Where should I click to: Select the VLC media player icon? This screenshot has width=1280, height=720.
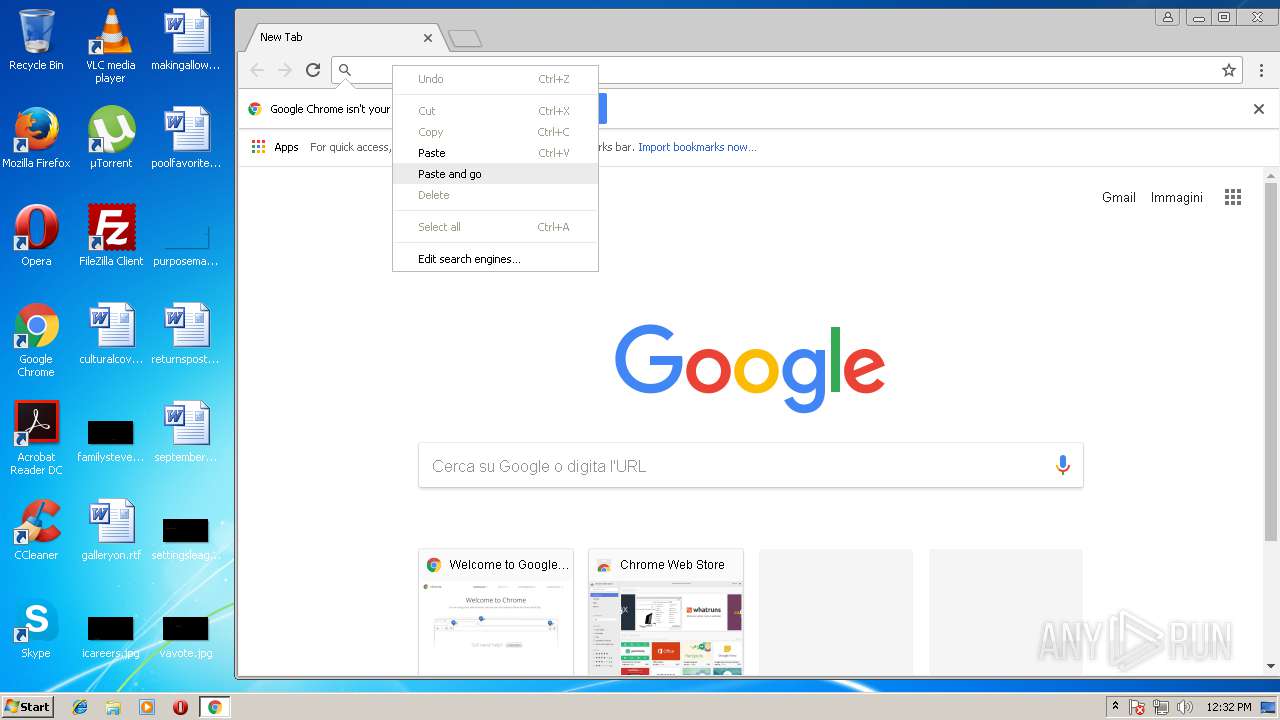pyautogui.click(x=111, y=46)
